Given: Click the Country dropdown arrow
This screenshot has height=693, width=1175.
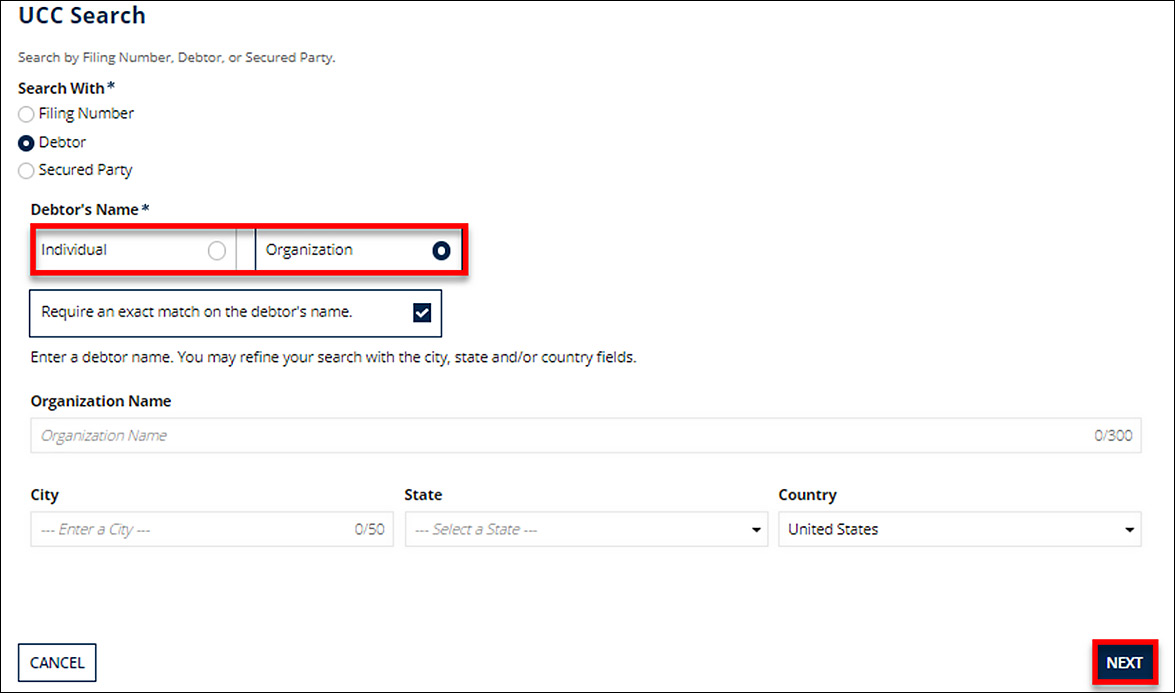Looking at the screenshot, I should click(x=1129, y=530).
